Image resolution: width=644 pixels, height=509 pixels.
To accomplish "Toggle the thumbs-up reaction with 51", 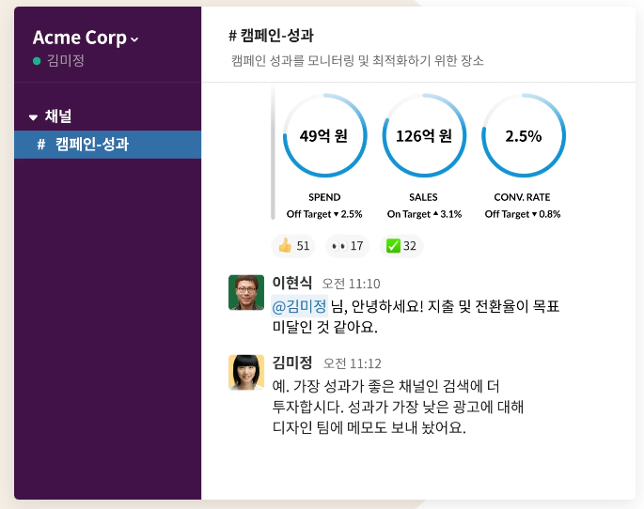I will (294, 246).
